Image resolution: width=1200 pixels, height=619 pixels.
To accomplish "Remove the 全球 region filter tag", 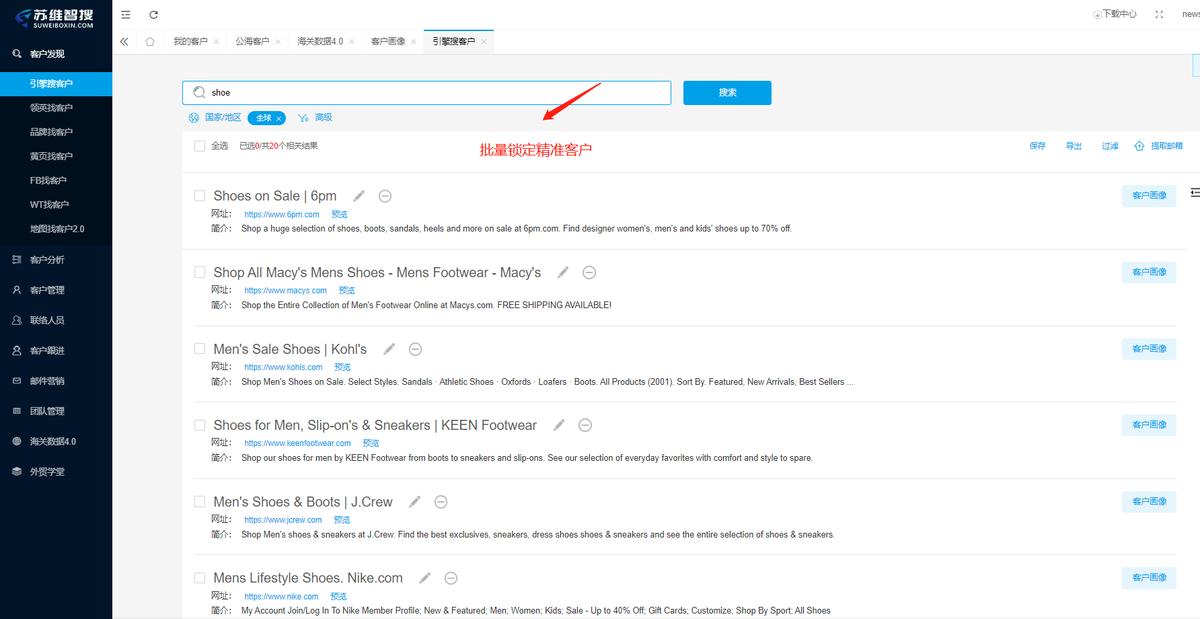I will (x=279, y=118).
